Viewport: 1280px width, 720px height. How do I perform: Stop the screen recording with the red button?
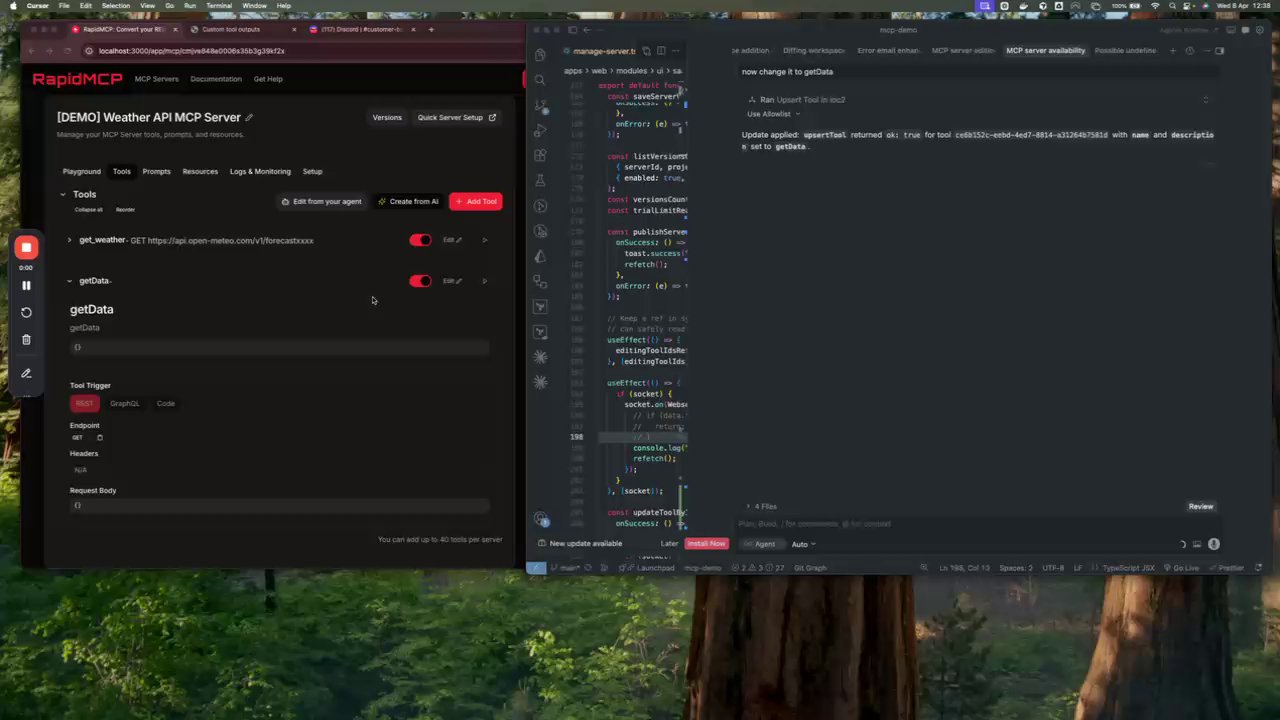27,247
